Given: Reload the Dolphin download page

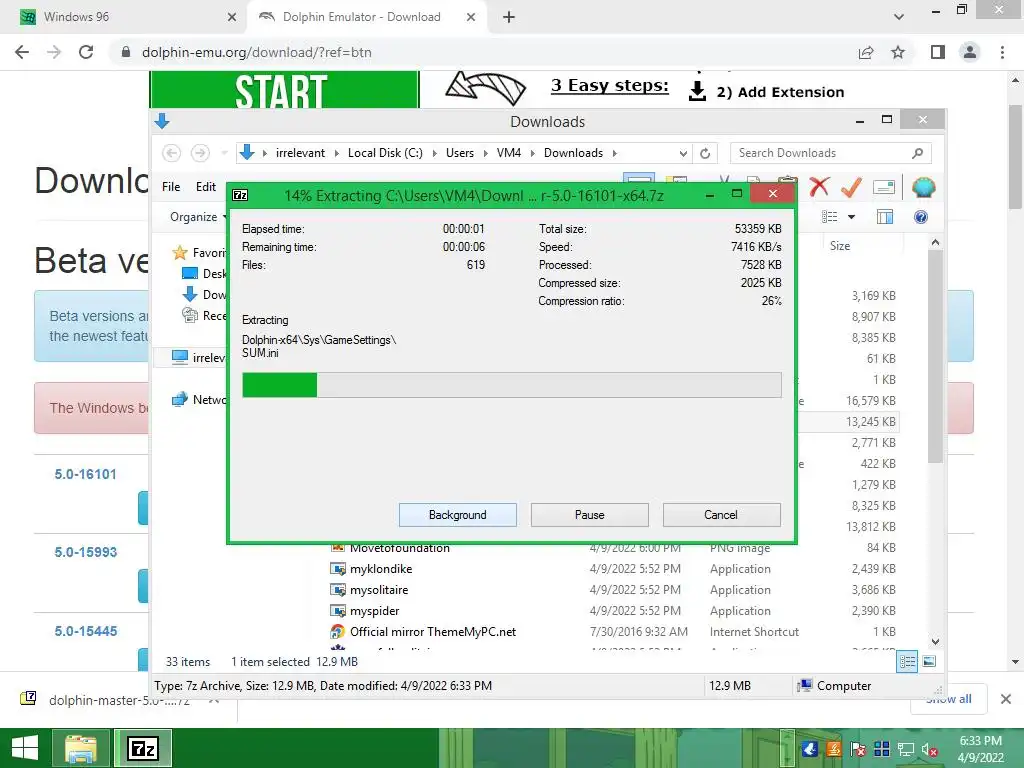Looking at the screenshot, I should point(86,52).
